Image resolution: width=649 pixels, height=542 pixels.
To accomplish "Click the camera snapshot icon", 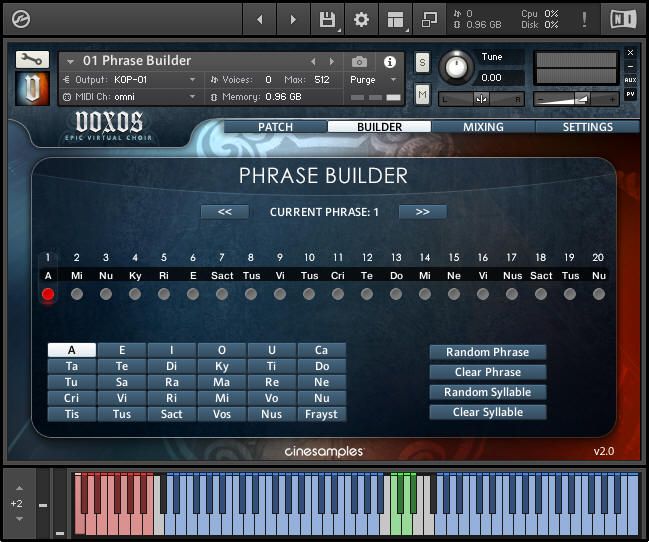I will coord(359,61).
